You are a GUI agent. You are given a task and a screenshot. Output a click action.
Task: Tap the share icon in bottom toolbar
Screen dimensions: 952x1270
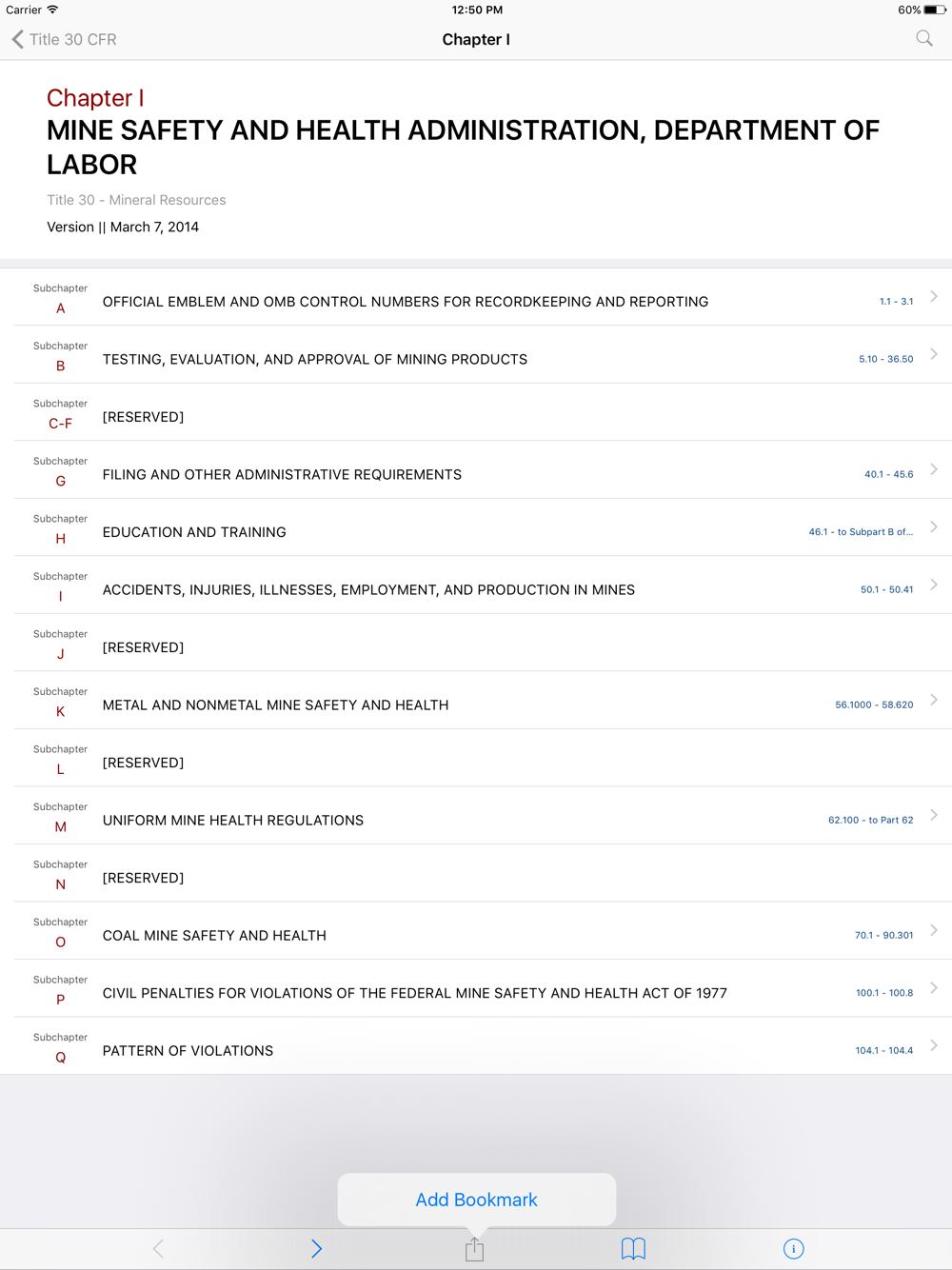[475, 1248]
